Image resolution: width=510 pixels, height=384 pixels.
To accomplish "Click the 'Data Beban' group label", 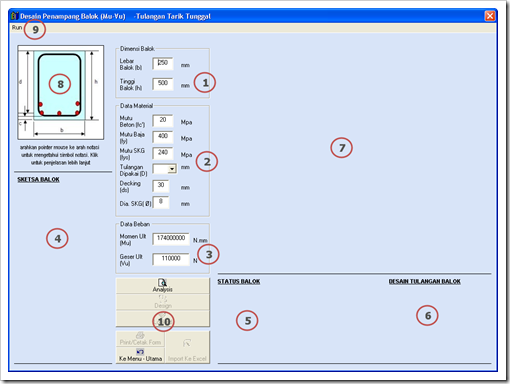I will click(135, 224).
